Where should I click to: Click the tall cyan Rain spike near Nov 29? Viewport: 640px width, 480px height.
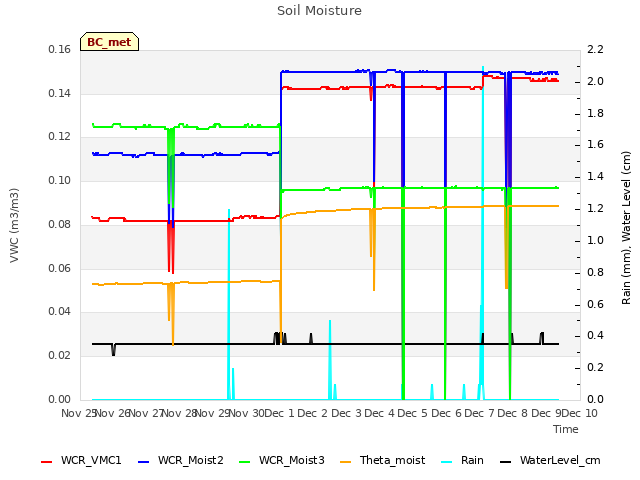229,304
